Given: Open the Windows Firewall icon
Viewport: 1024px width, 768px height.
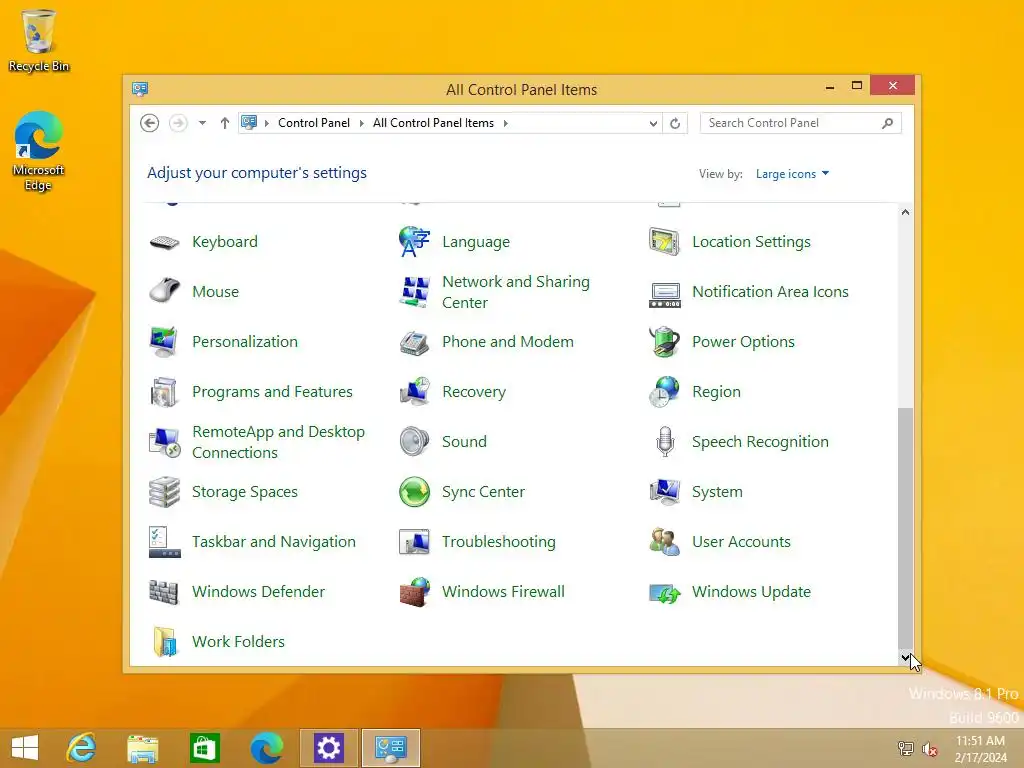Looking at the screenshot, I should tap(414, 592).
